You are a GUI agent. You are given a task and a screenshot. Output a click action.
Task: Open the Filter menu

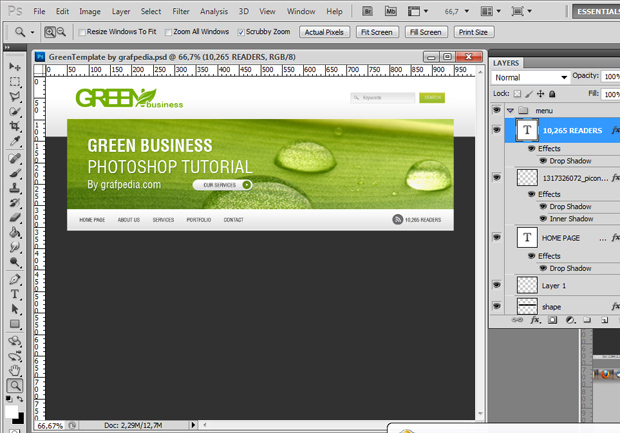point(181,11)
